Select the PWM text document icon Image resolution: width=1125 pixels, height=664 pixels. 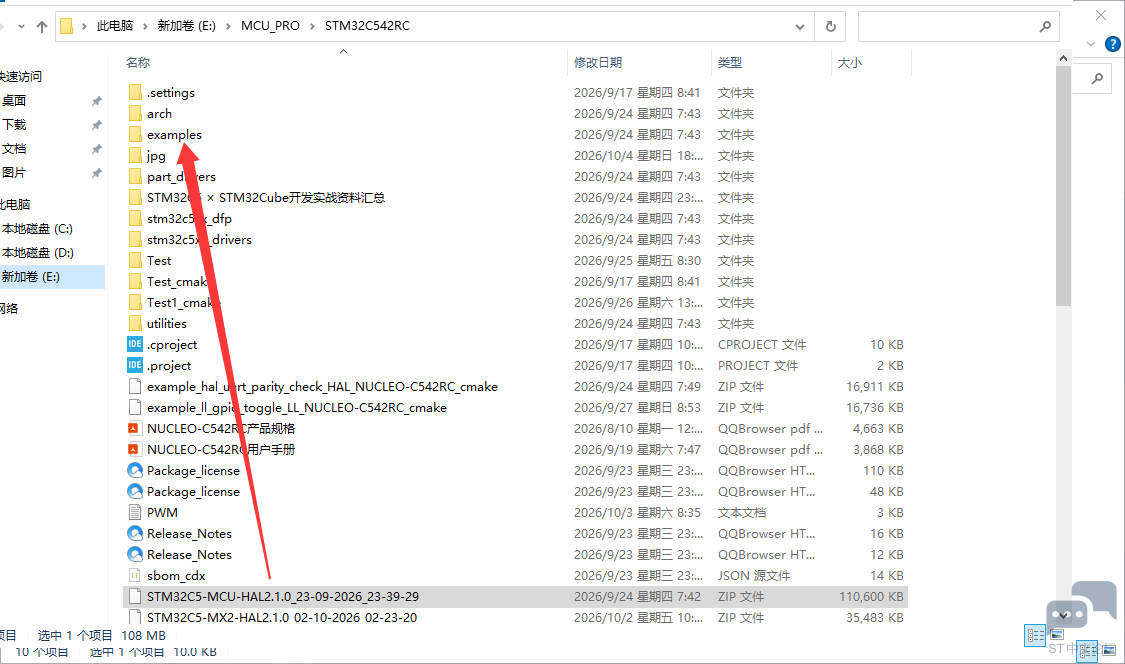tap(134, 512)
